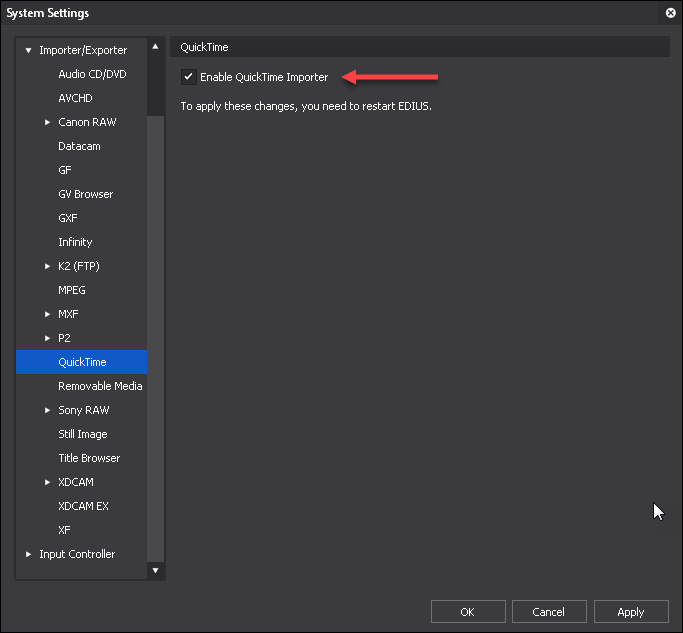Viewport: 683px width, 633px height.
Task: Click the Apply button
Action: pos(631,612)
